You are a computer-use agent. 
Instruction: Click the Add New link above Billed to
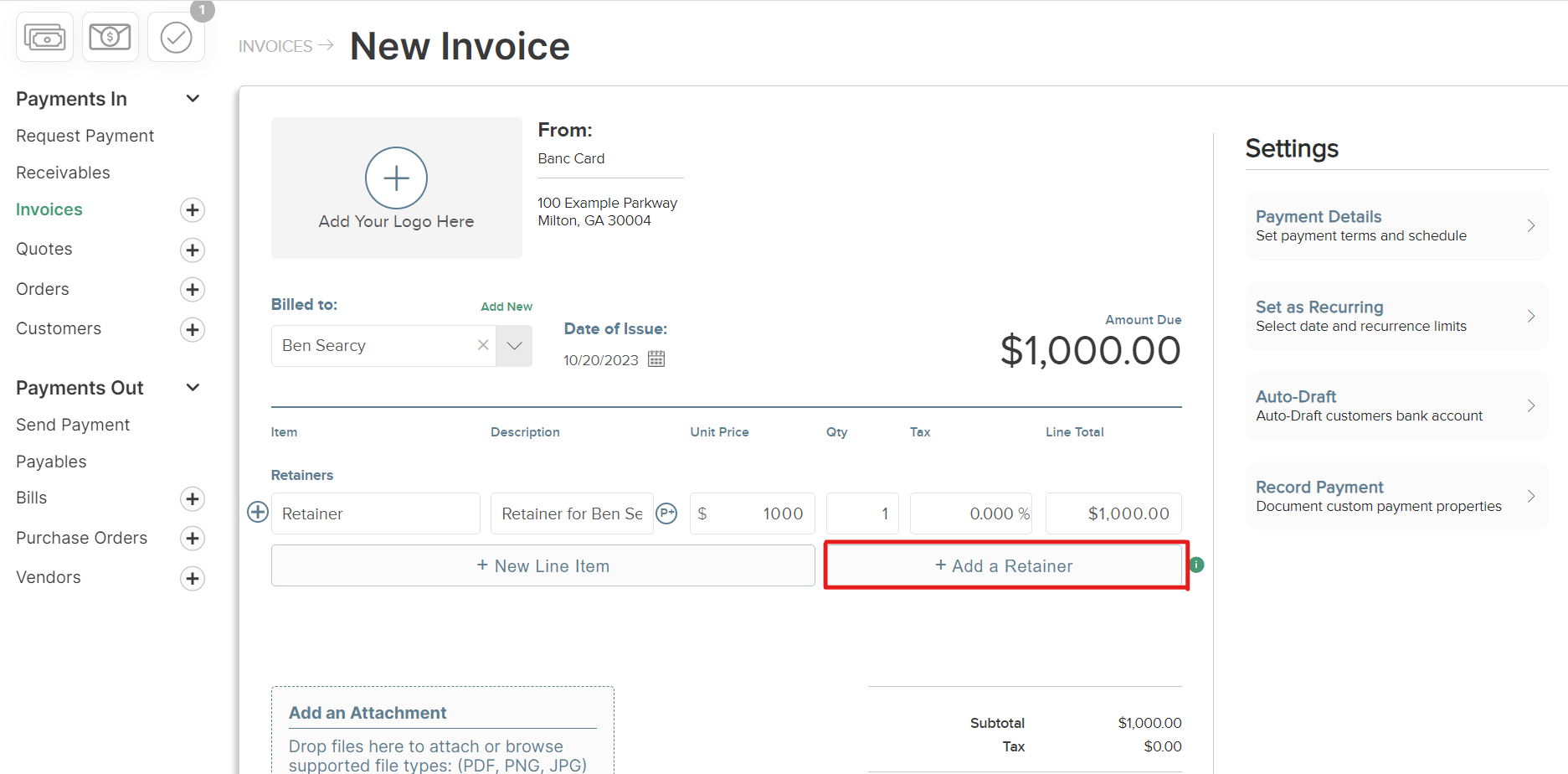point(506,306)
